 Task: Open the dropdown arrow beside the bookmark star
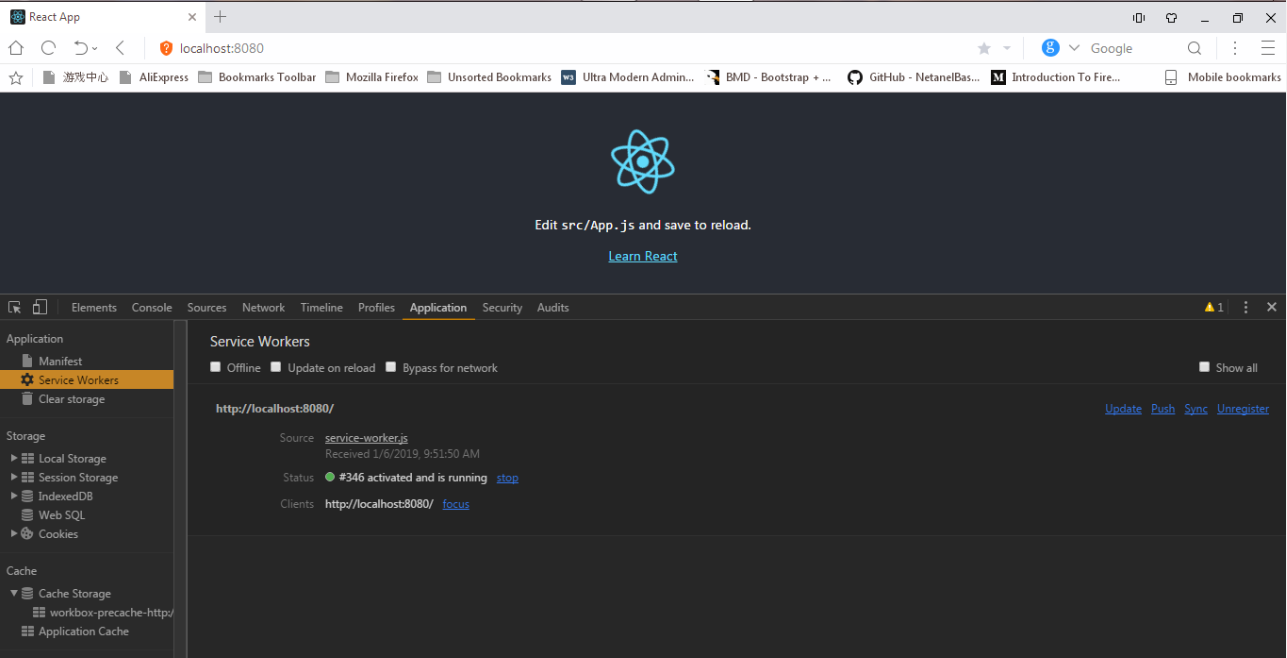1007,48
